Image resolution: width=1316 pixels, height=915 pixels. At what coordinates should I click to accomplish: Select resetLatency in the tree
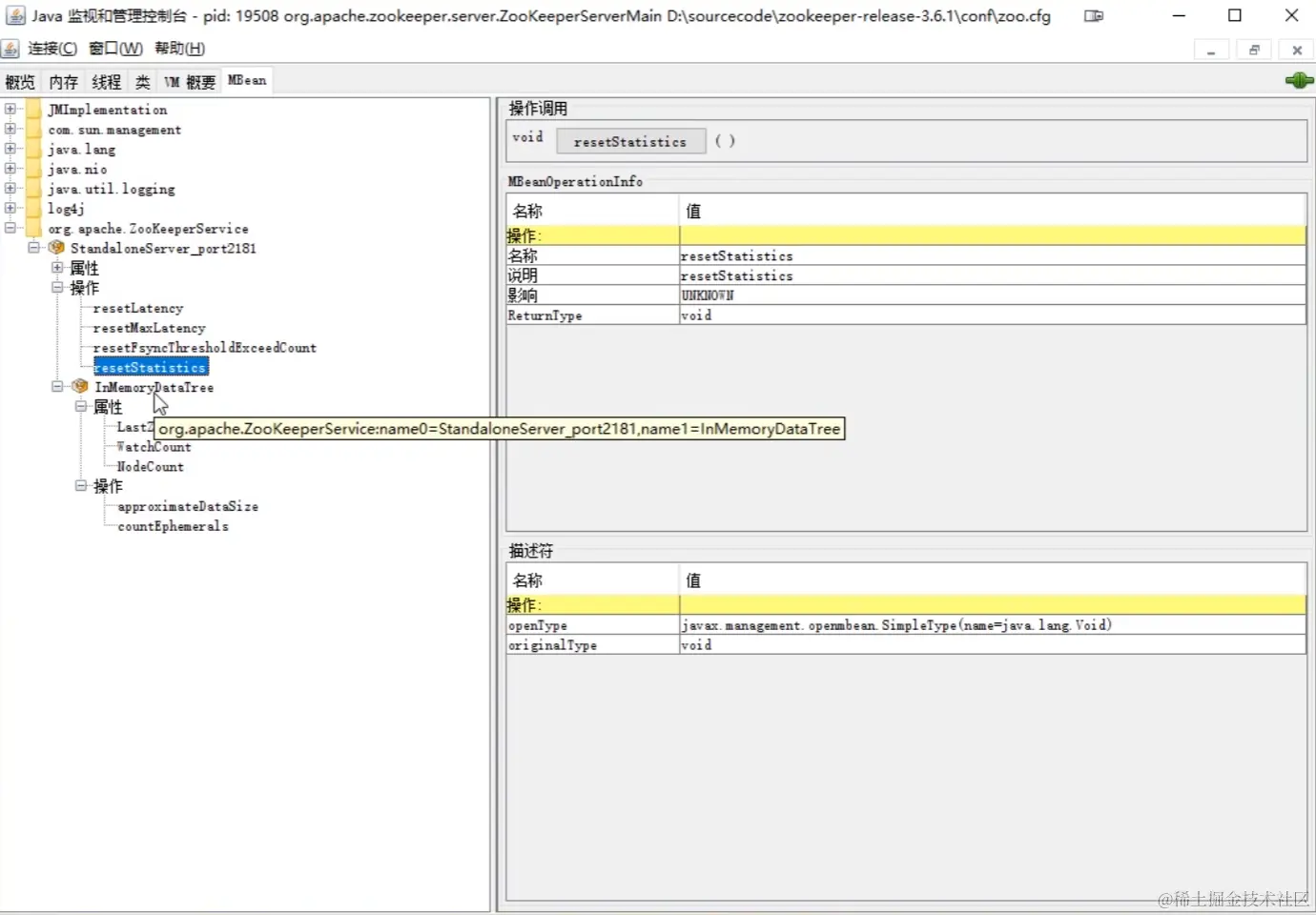(138, 308)
